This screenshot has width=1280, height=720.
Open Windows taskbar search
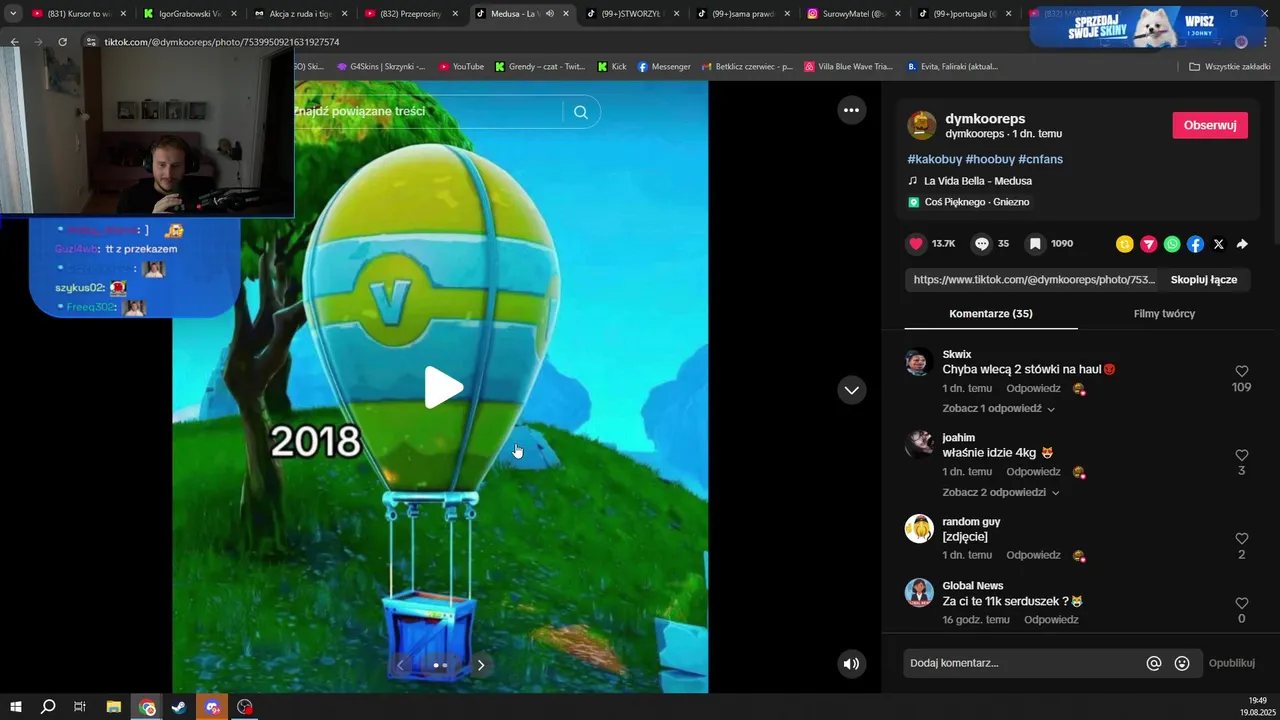pos(48,707)
